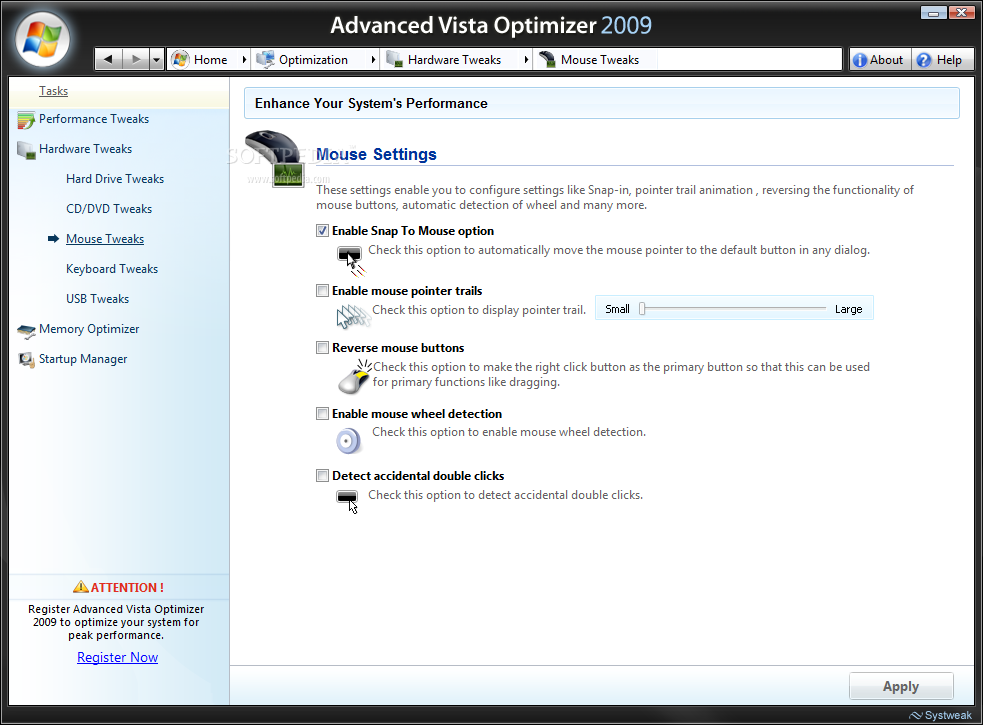Click the Hardware Tweaks sidebar icon
Image resolution: width=983 pixels, height=725 pixels.
pyautogui.click(x=26, y=150)
